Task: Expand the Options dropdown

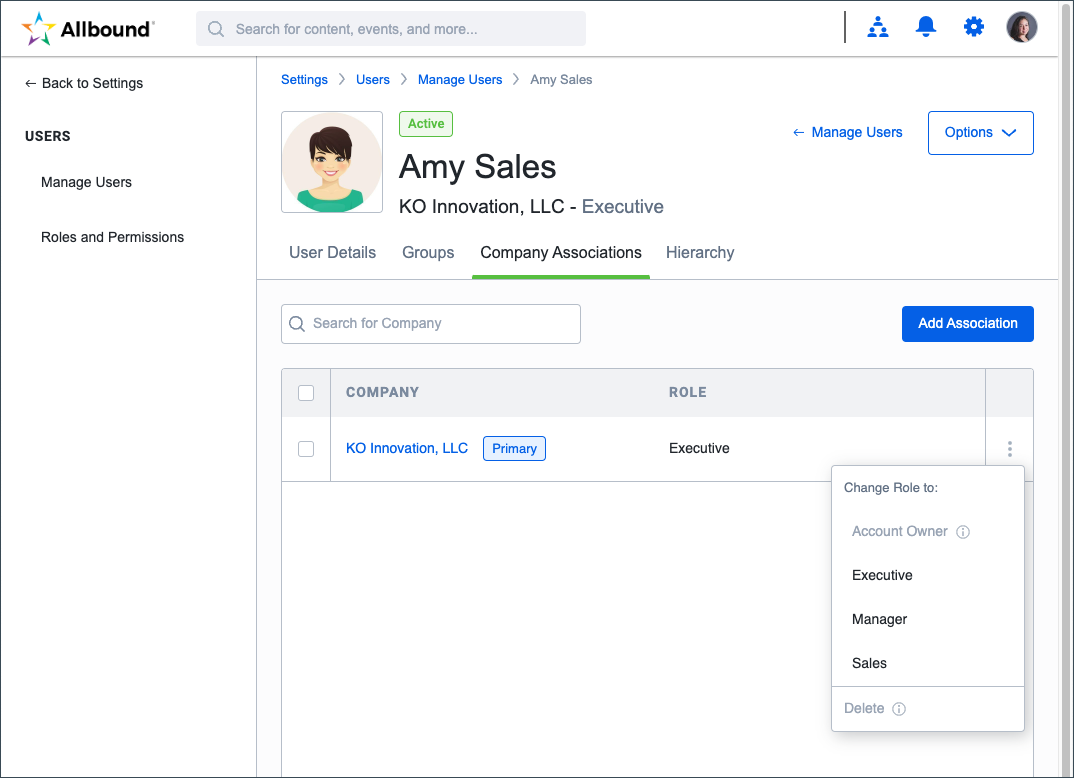Action: pos(980,133)
